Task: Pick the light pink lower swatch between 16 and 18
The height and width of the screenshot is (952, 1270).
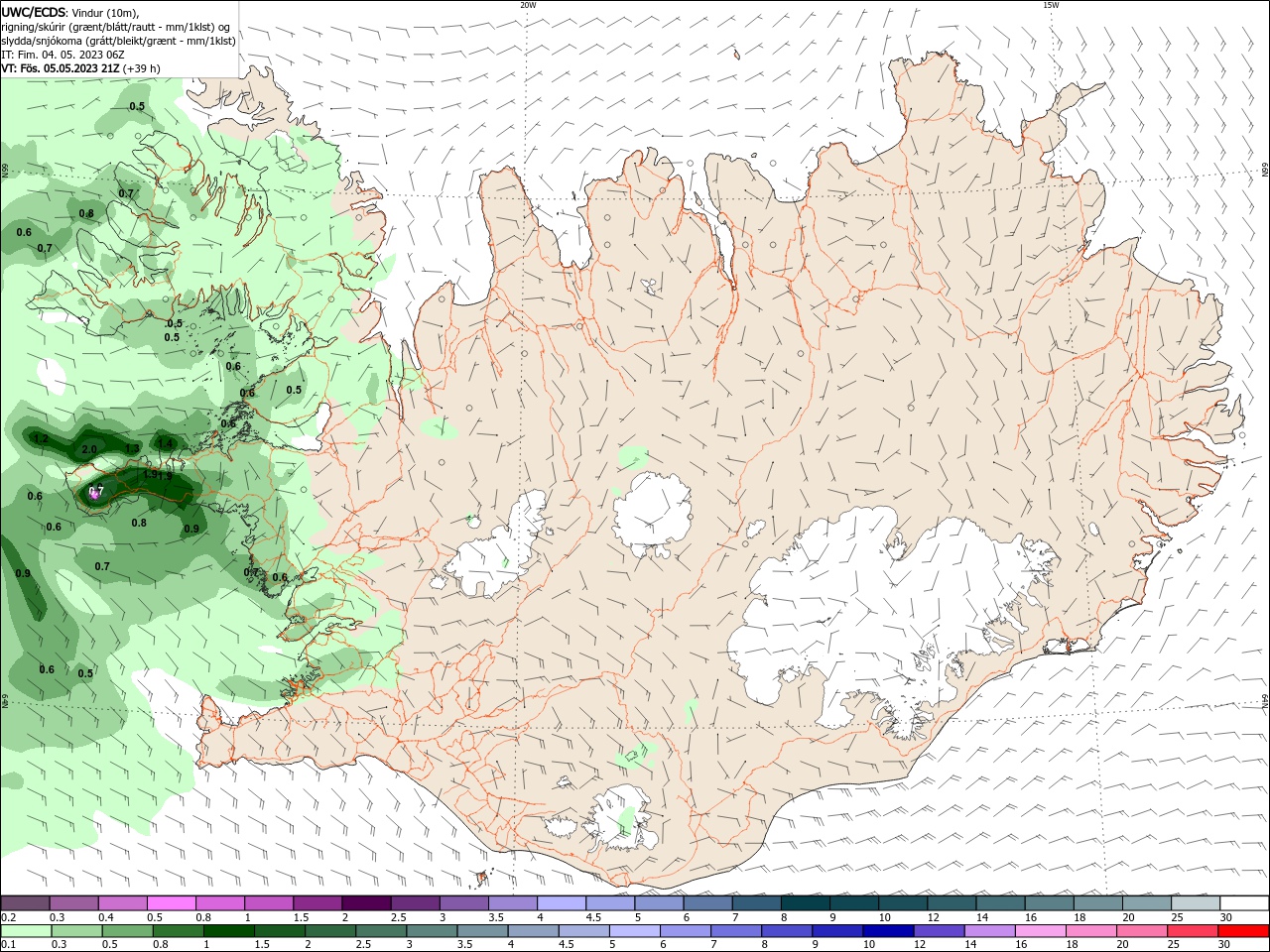Action: click(1041, 931)
